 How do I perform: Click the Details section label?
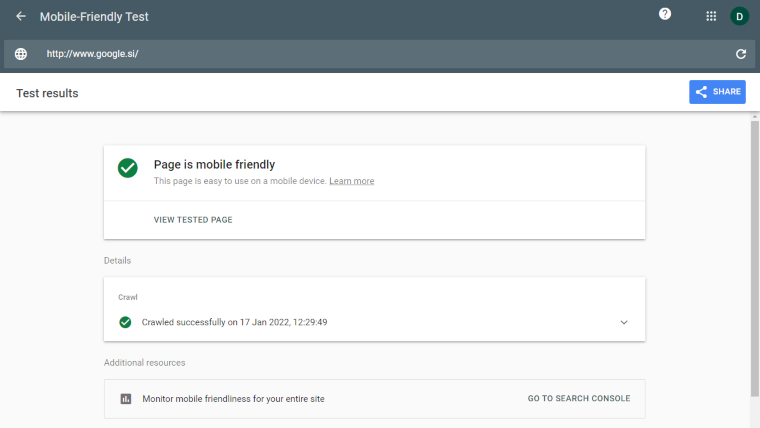pyautogui.click(x=117, y=261)
